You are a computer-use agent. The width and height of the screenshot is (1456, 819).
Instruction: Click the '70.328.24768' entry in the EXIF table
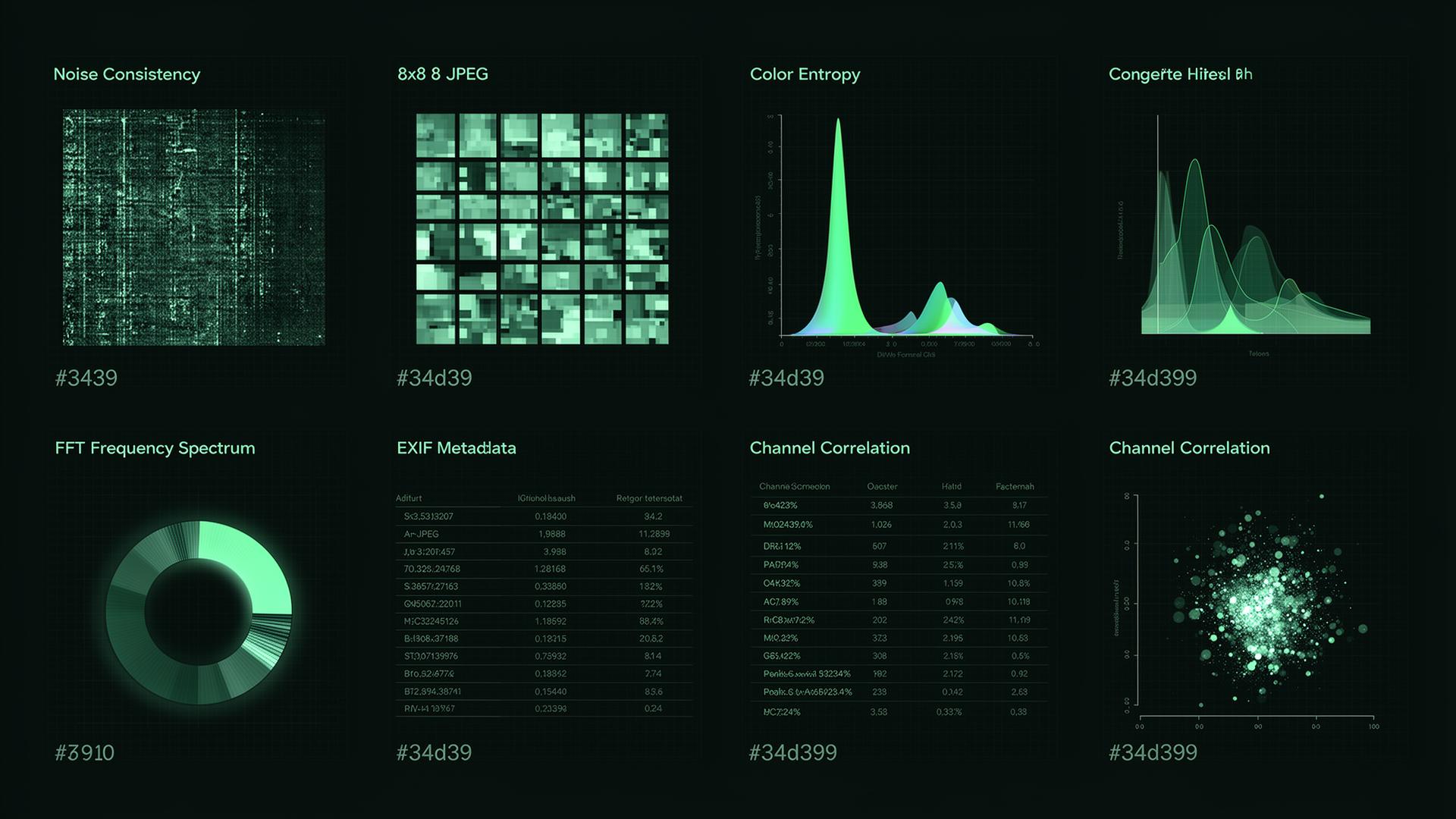click(432, 569)
